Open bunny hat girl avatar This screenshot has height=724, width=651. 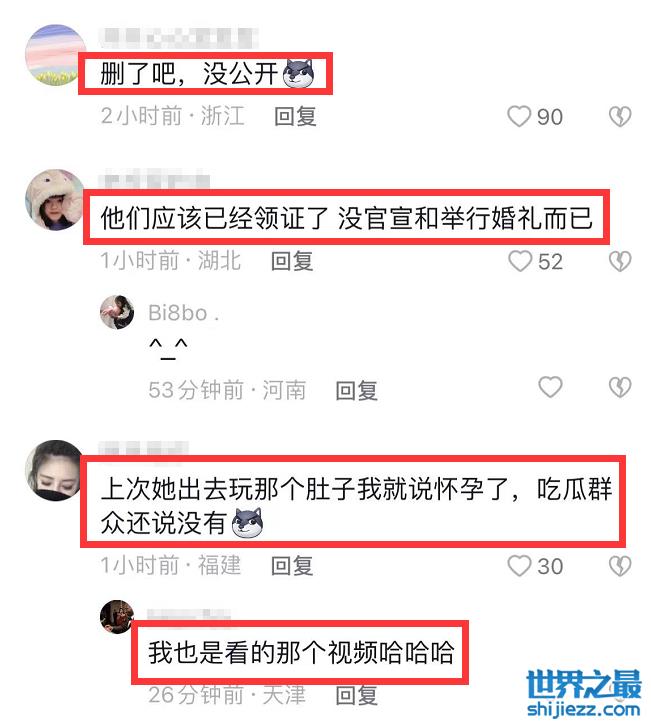pyautogui.click(x=55, y=199)
